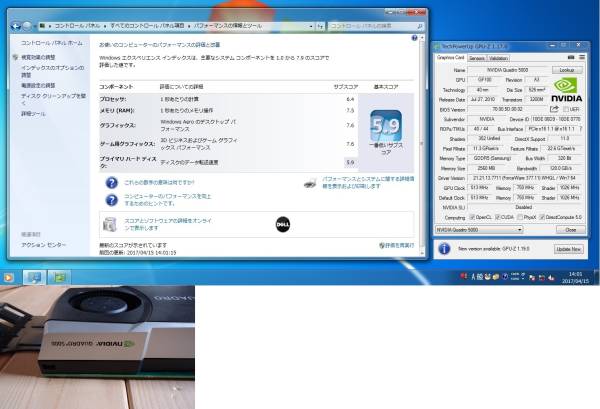Image resolution: width=600 pixels, height=409 pixels.
Task: Click the Lookup button in GPU-Z
Action: (x=567, y=70)
